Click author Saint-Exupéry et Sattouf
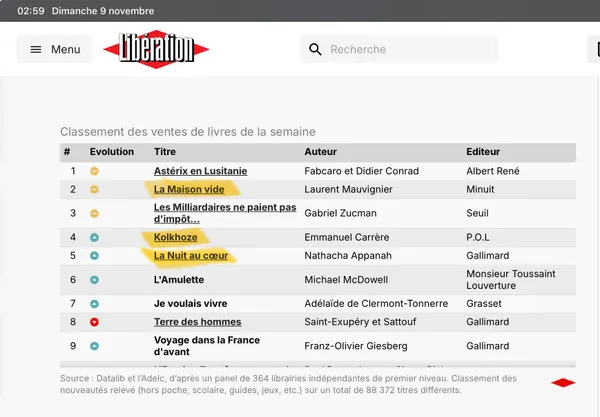This screenshot has width=600, height=417. [x=360, y=322]
